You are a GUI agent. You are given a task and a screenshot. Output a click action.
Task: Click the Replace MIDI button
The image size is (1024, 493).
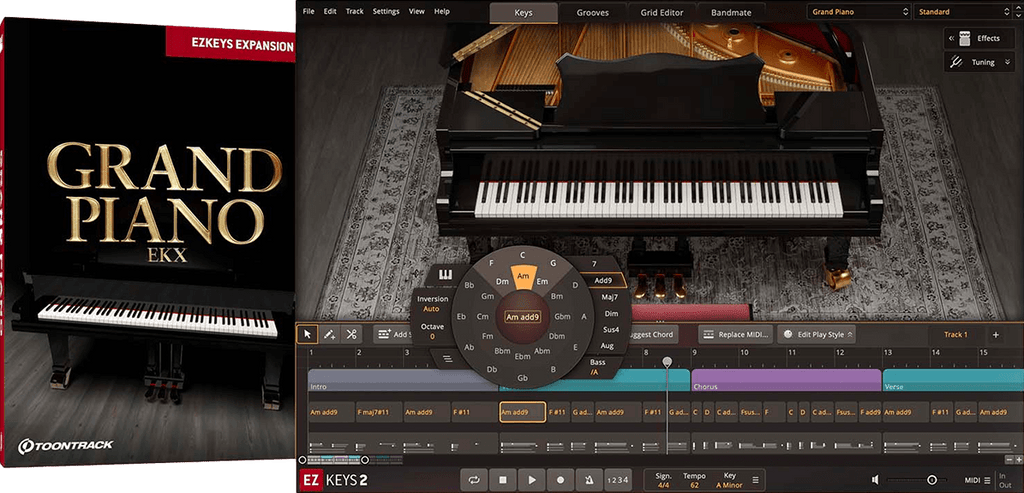[x=736, y=334]
